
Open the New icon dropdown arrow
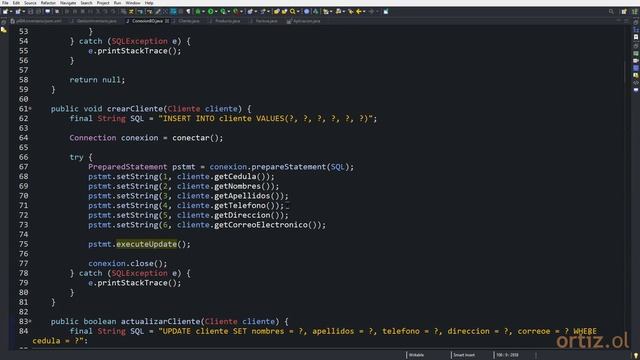[x=11, y=11]
